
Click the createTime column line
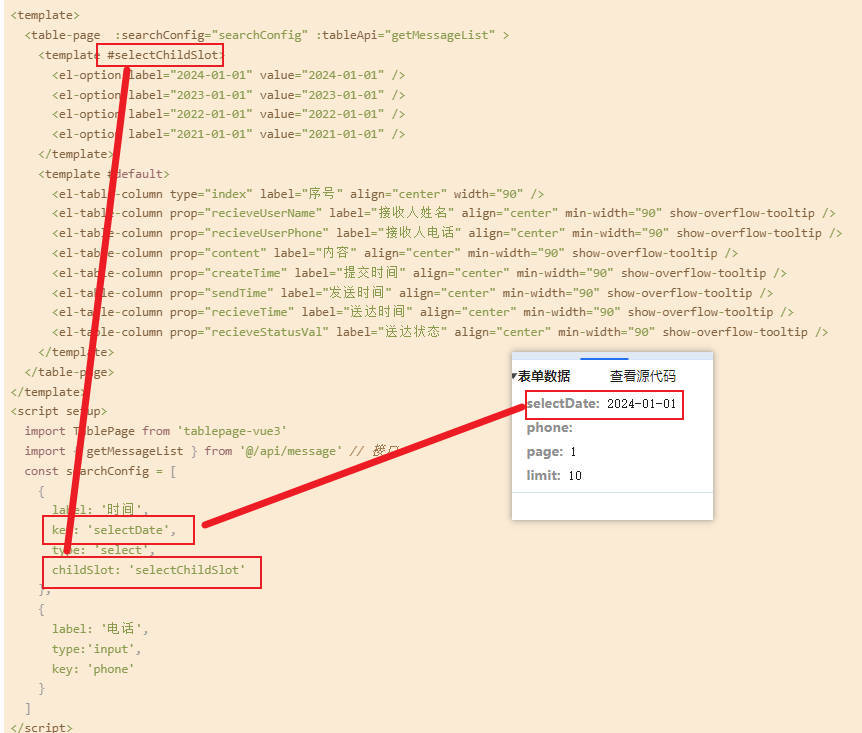coord(419,273)
